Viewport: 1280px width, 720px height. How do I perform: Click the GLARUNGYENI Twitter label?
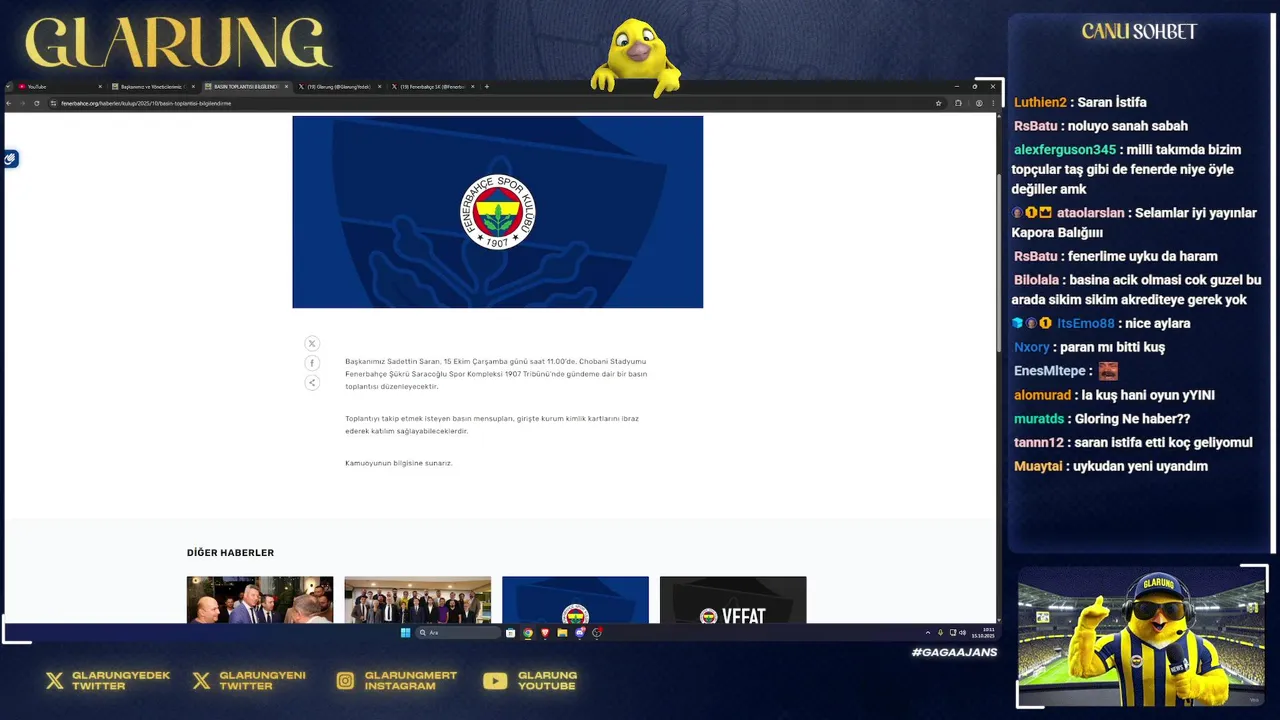(262, 681)
